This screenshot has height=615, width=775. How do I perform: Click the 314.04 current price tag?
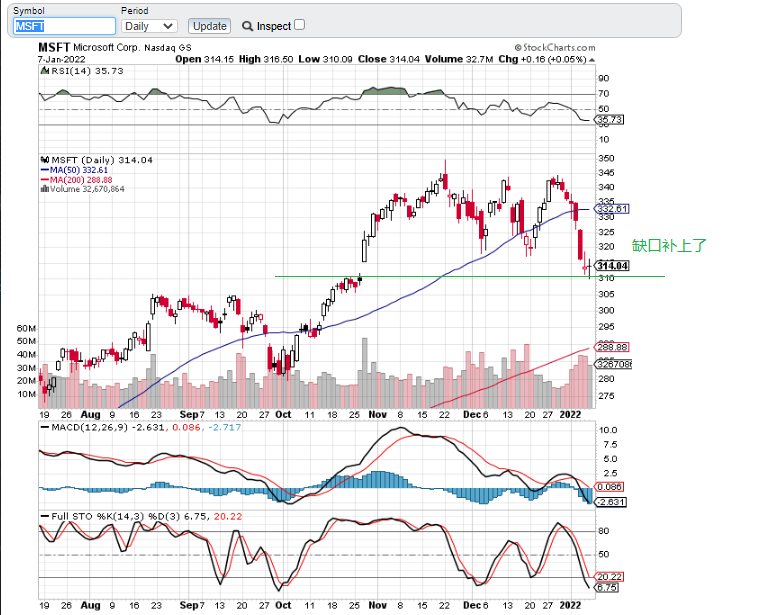coord(611,265)
